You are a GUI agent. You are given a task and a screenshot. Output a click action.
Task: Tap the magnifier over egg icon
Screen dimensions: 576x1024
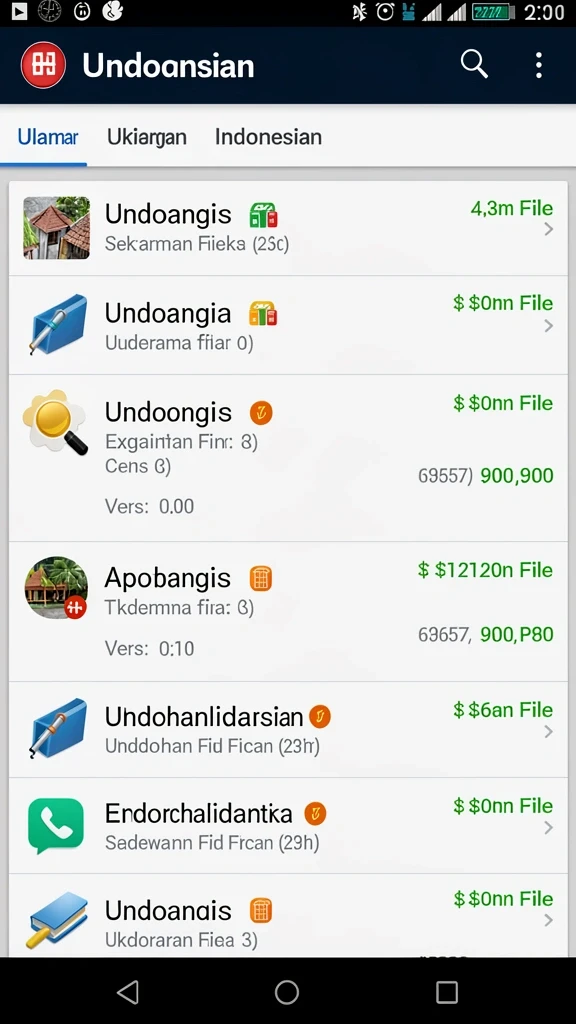point(56,422)
